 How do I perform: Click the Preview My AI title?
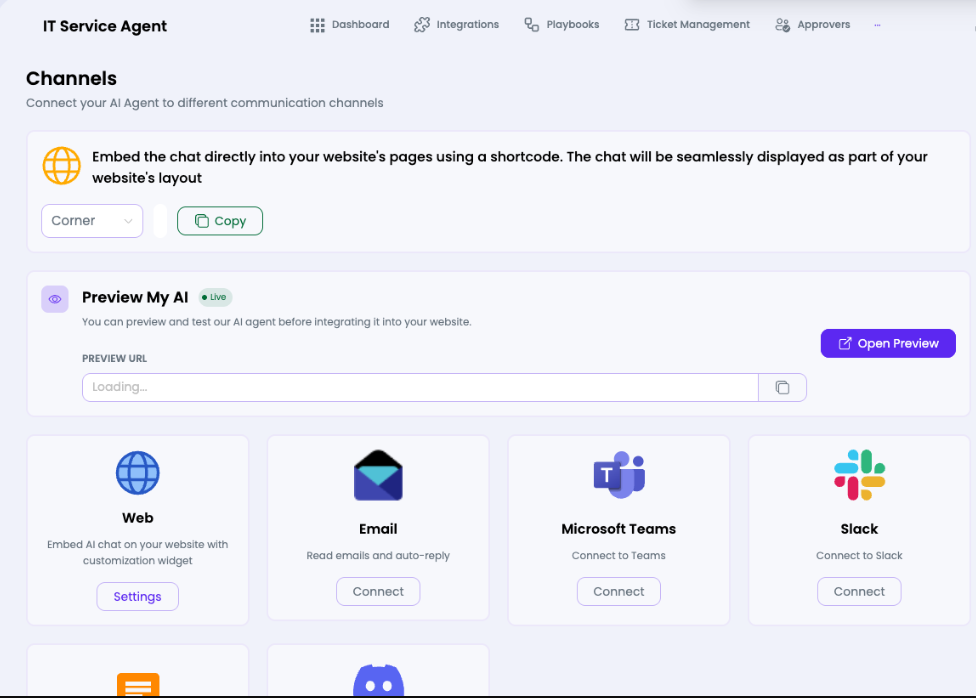tap(135, 298)
